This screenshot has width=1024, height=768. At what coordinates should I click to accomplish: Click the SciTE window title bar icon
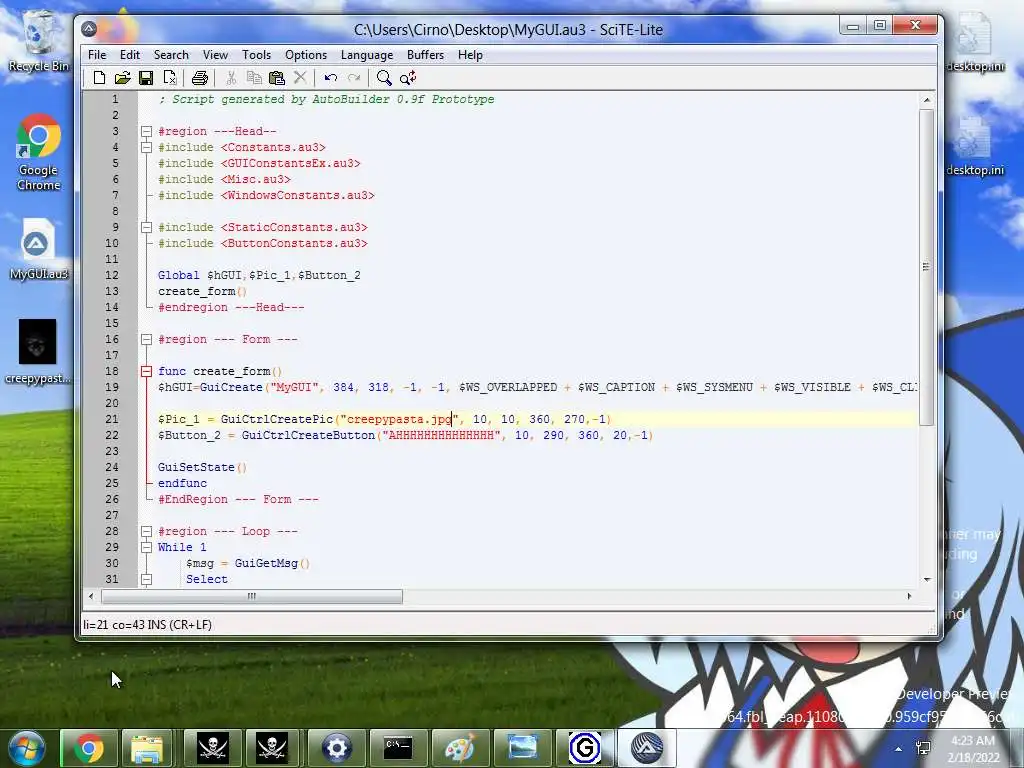pyautogui.click(x=89, y=29)
